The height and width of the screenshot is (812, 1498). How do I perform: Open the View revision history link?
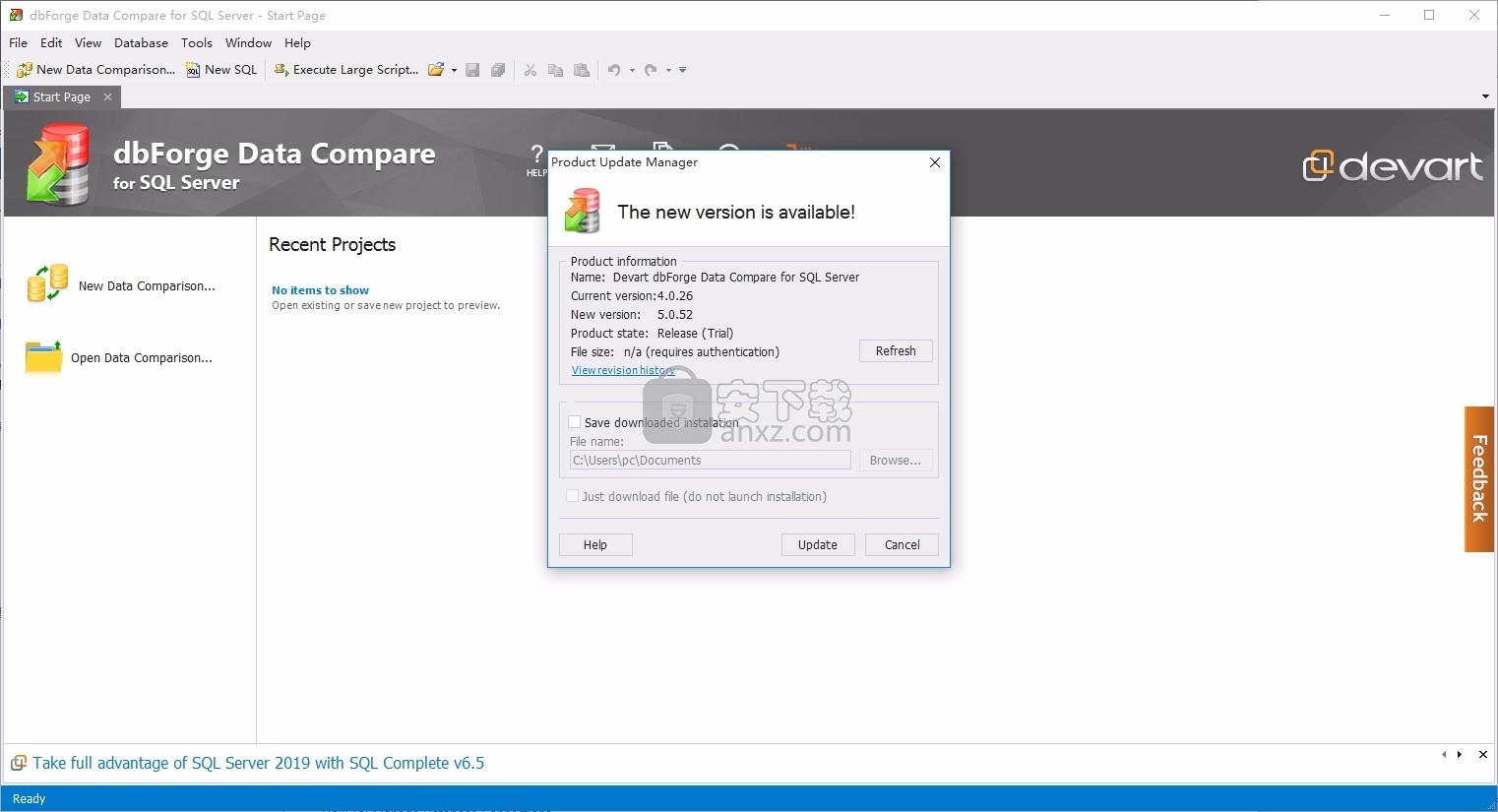(623, 371)
